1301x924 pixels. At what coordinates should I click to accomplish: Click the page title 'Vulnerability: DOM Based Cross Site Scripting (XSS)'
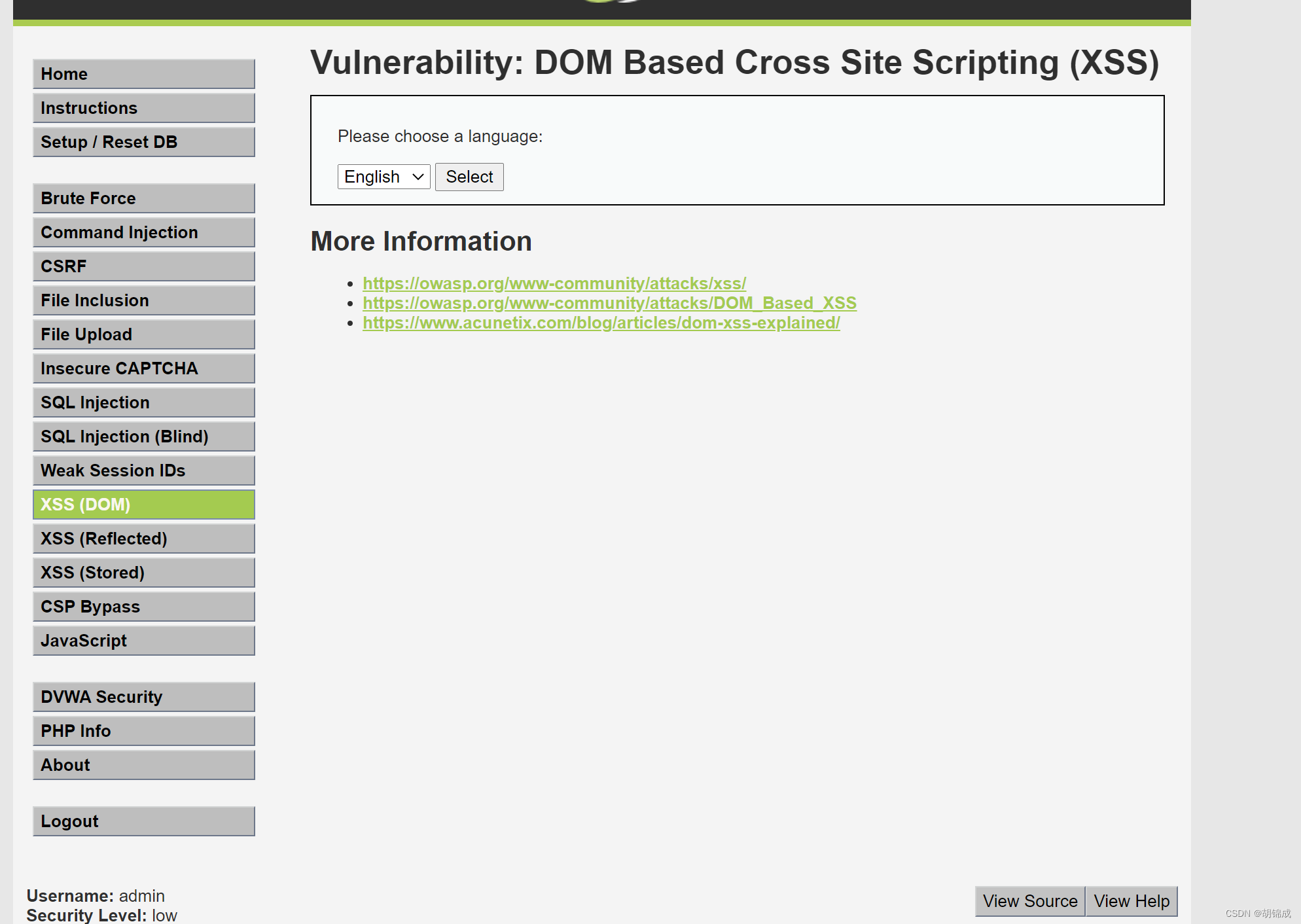click(x=734, y=63)
